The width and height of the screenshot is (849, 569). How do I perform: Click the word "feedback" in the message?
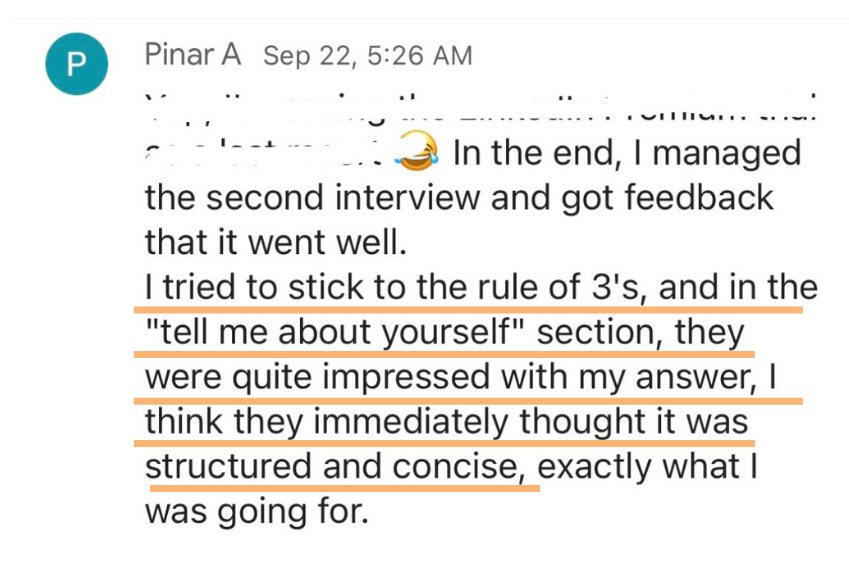coord(699,197)
